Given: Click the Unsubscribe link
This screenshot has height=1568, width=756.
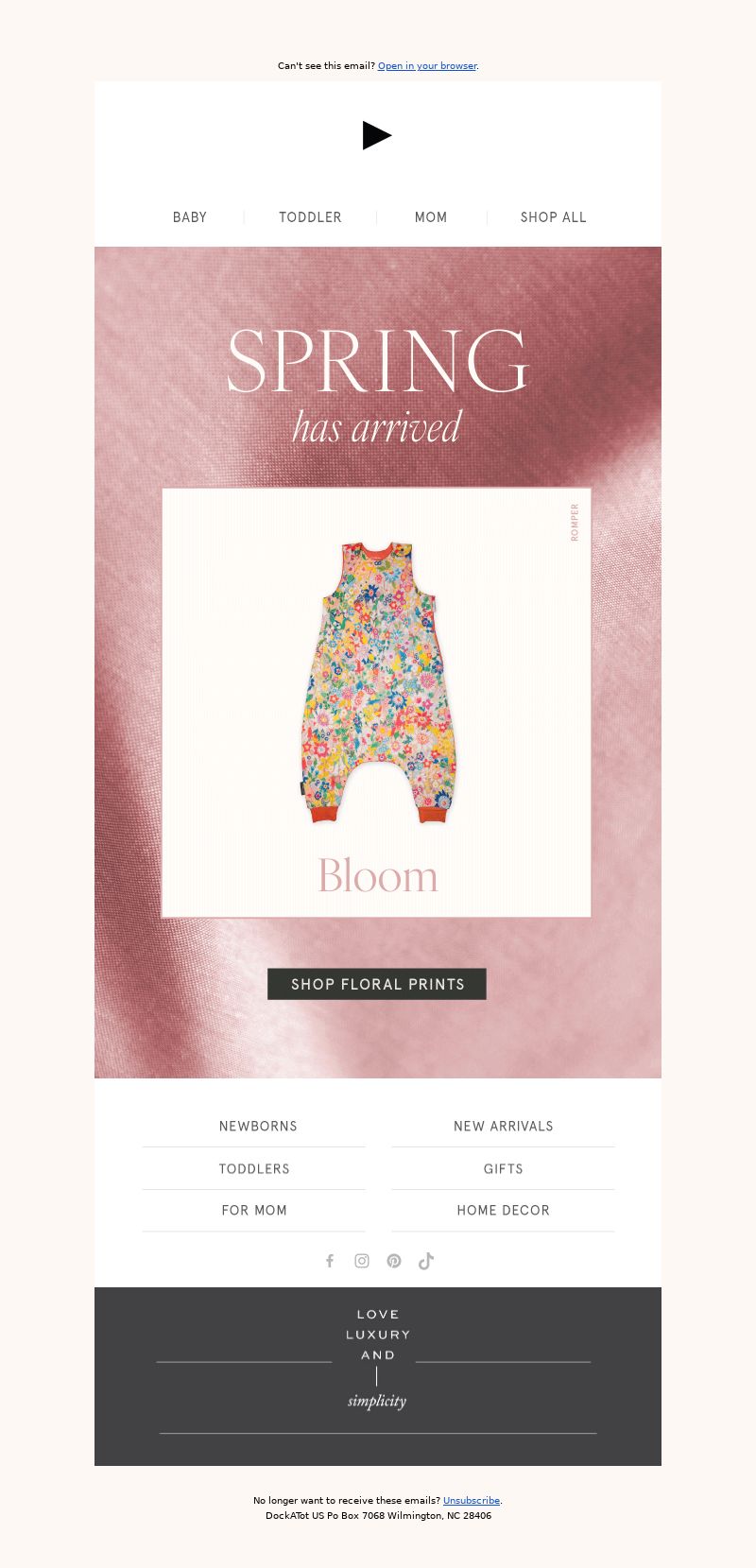Looking at the screenshot, I should point(472,1501).
